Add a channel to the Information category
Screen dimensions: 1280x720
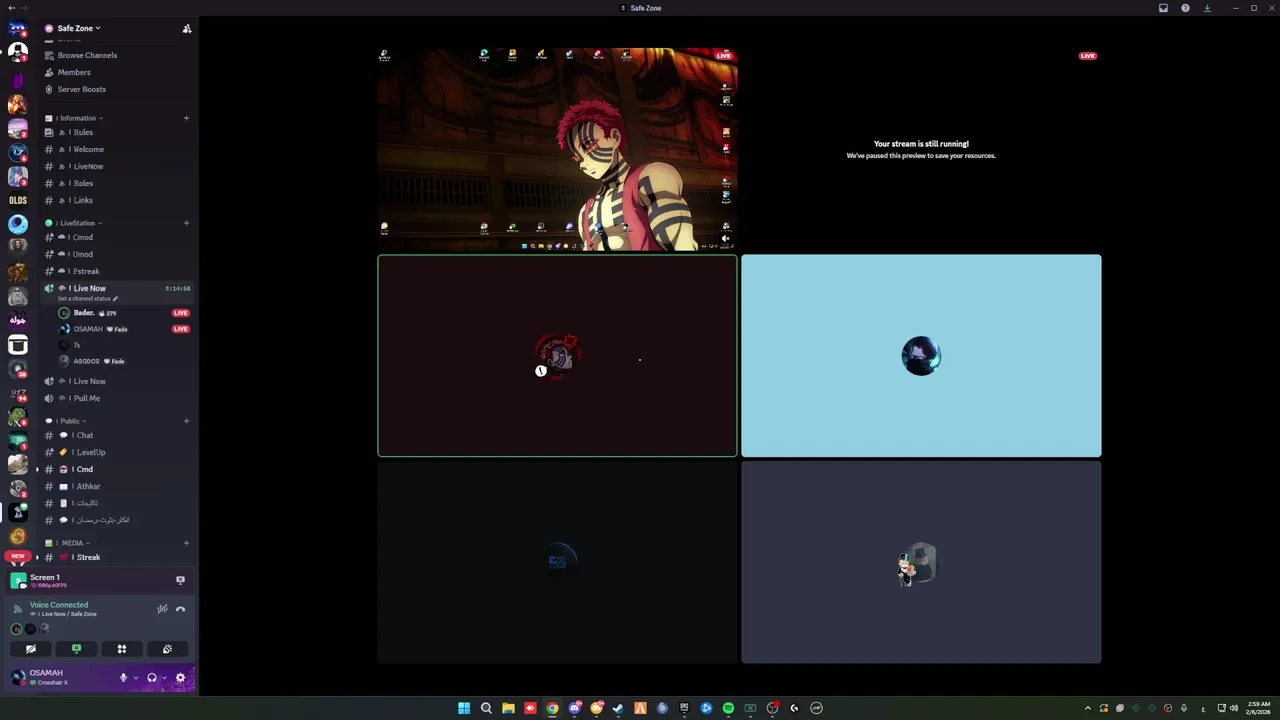[x=186, y=118]
